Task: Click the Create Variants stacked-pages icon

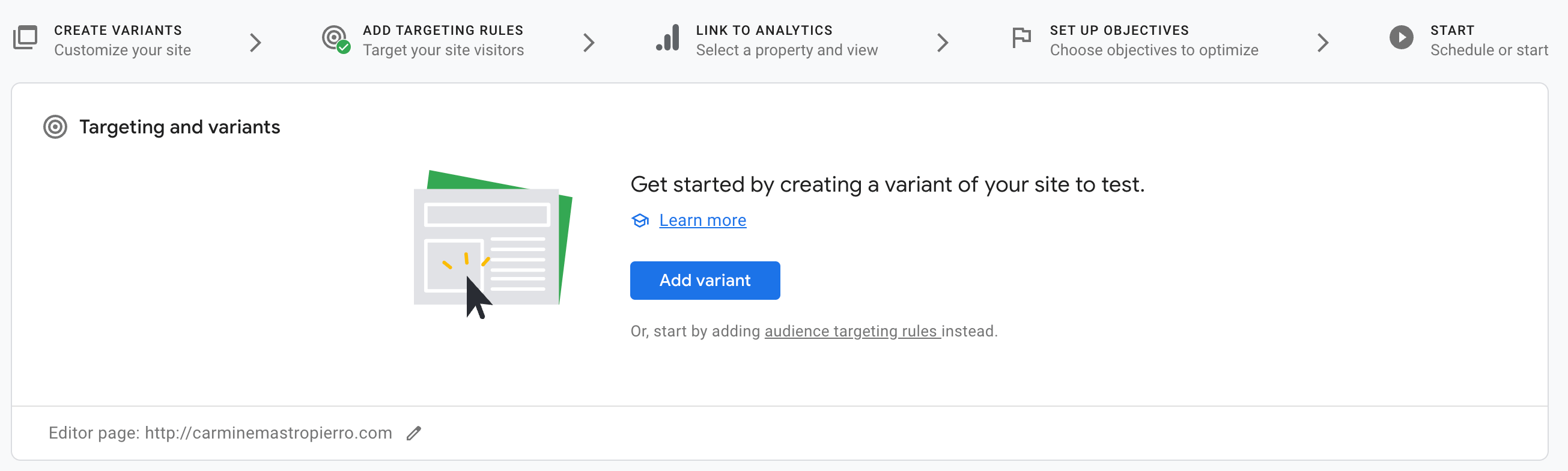Action: (26, 38)
